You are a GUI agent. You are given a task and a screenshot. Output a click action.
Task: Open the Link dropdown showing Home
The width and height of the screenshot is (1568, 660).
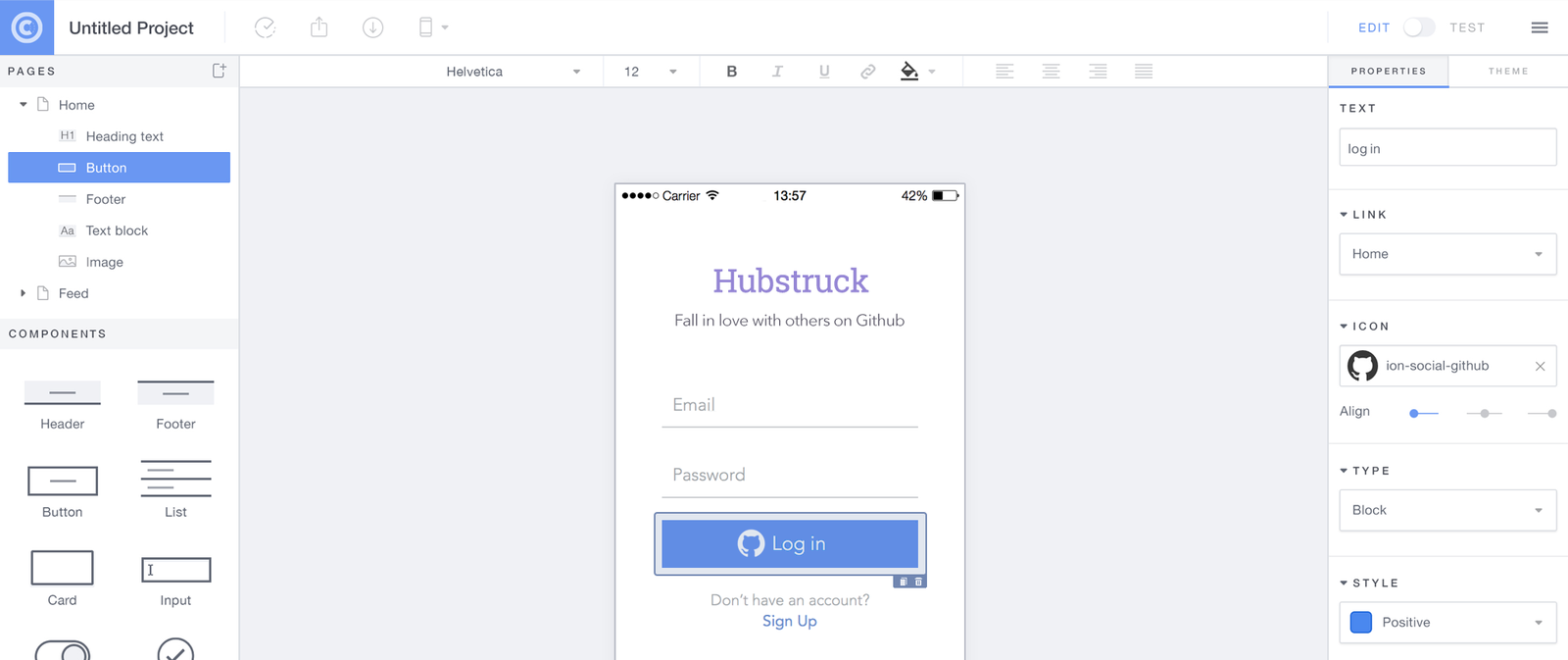pos(1447,254)
